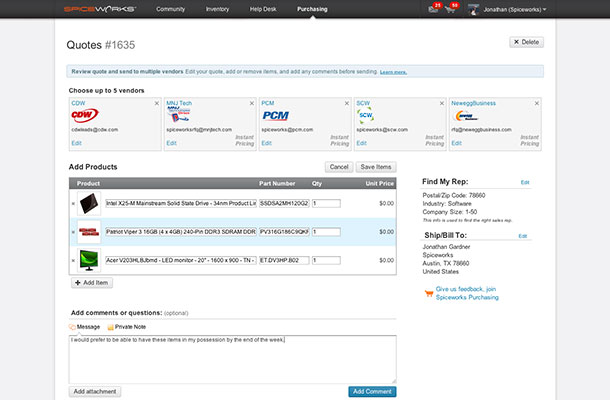Screen dimensions: 610x400
Task: Click the Add attachment button
Action: [x=95, y=391]
